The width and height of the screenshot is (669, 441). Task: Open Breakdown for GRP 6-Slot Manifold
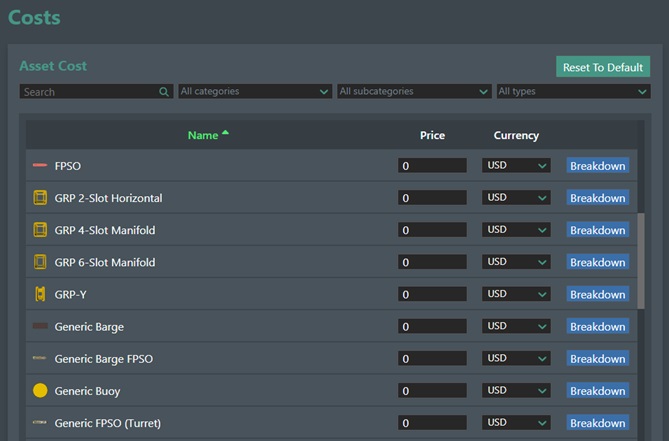tap(598, 262)
